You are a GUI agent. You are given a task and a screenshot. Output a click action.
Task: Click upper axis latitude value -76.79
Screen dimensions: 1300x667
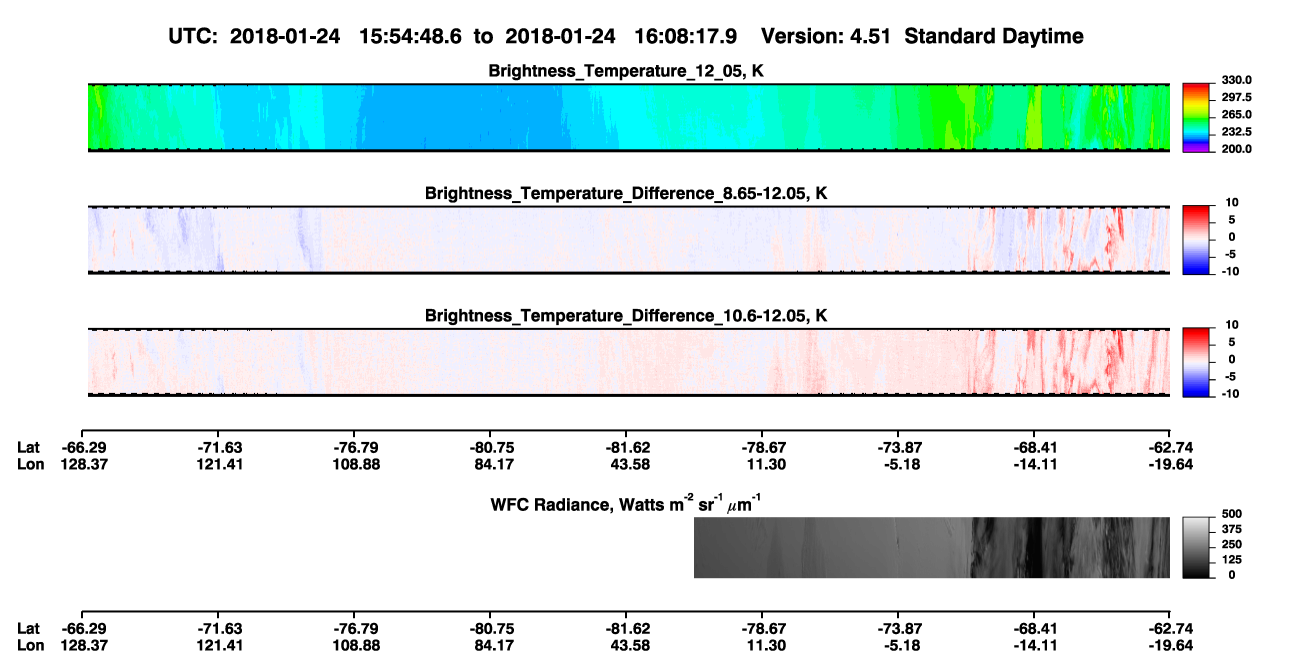(354, 447)
